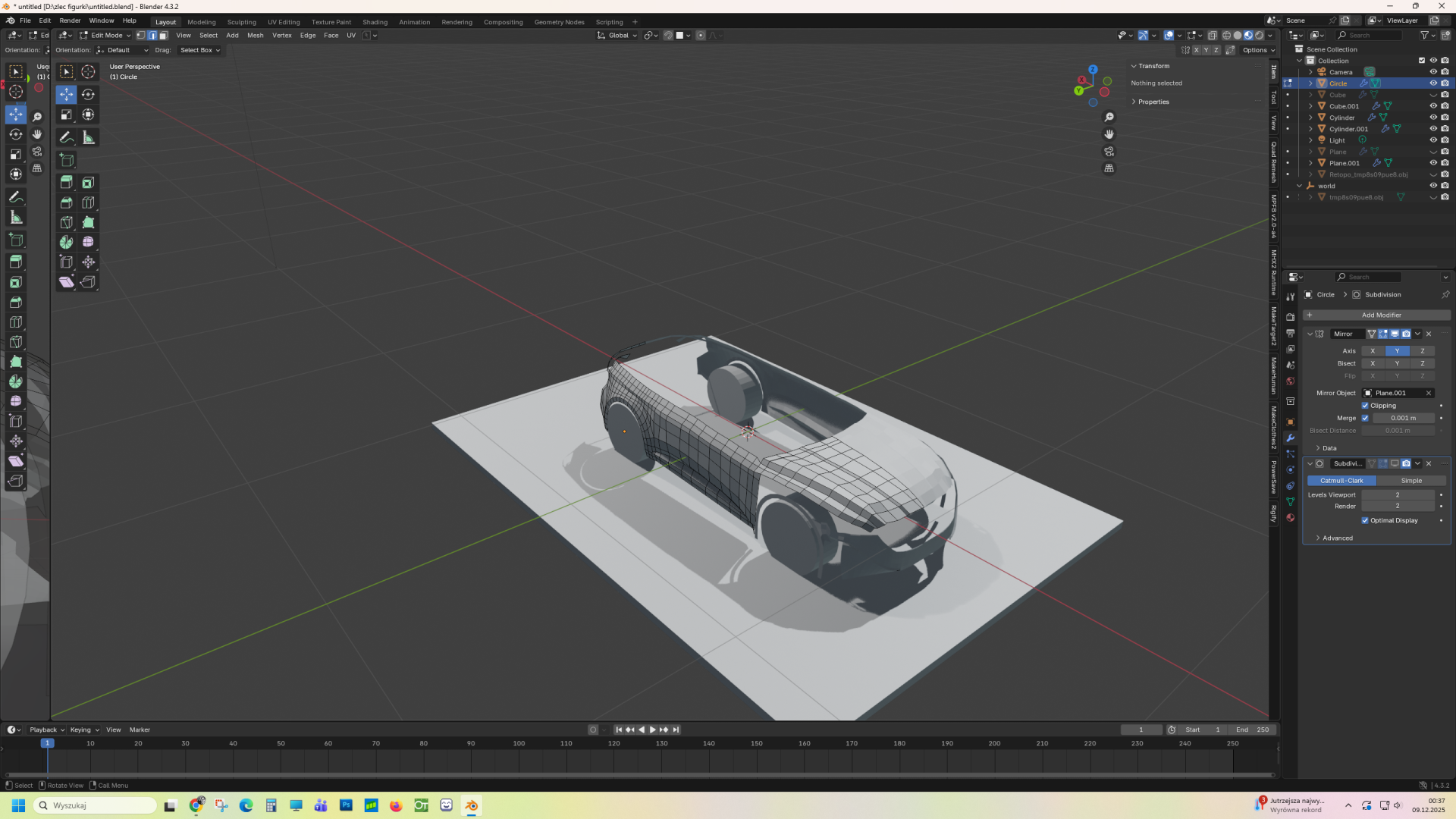1456x819 pixels.
Task: Click the zoom magnifier icon near viewport gizmo
Action: click(x=1109, y=117)
